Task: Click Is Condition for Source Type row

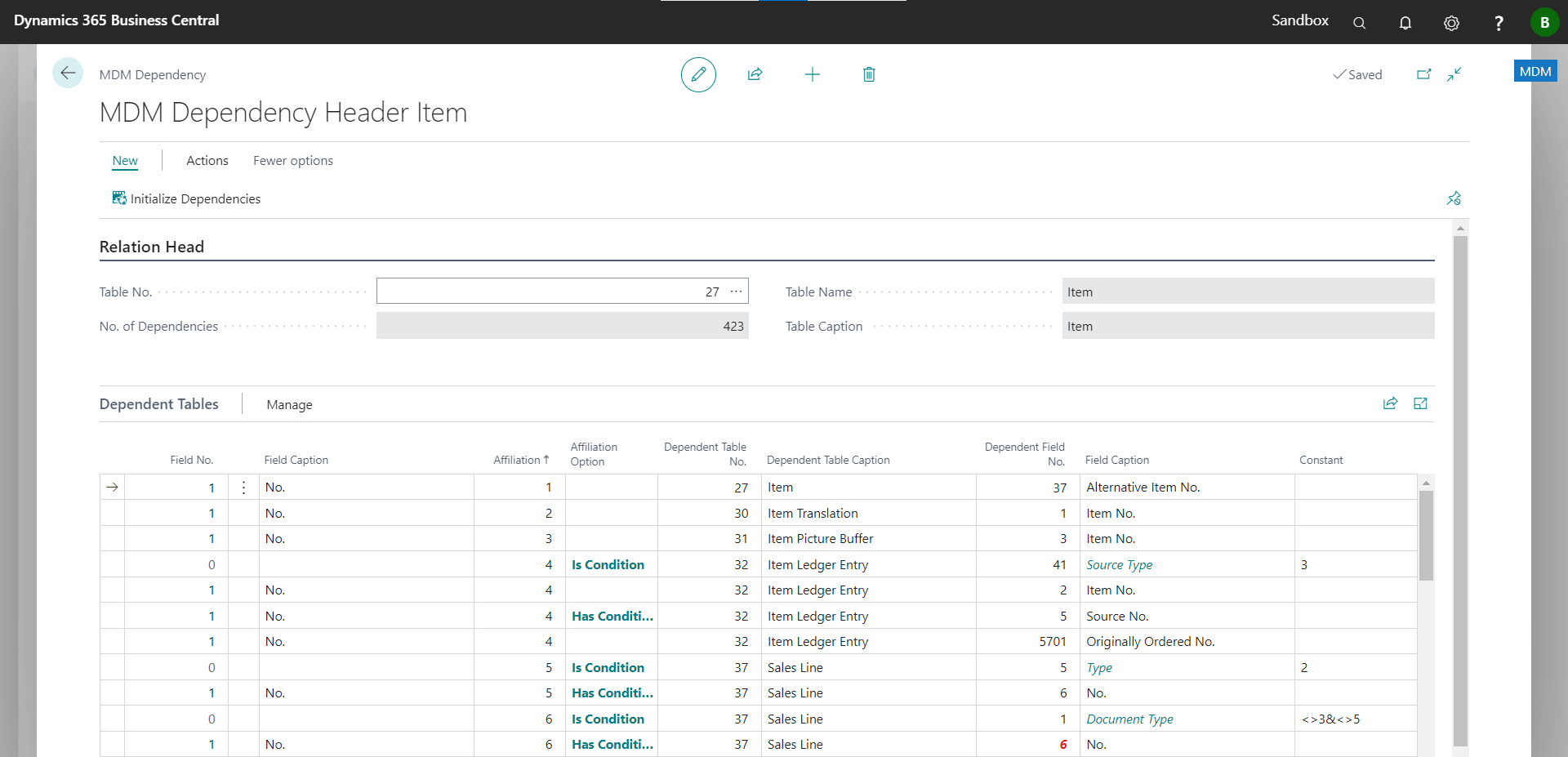Action: [608, 565]
